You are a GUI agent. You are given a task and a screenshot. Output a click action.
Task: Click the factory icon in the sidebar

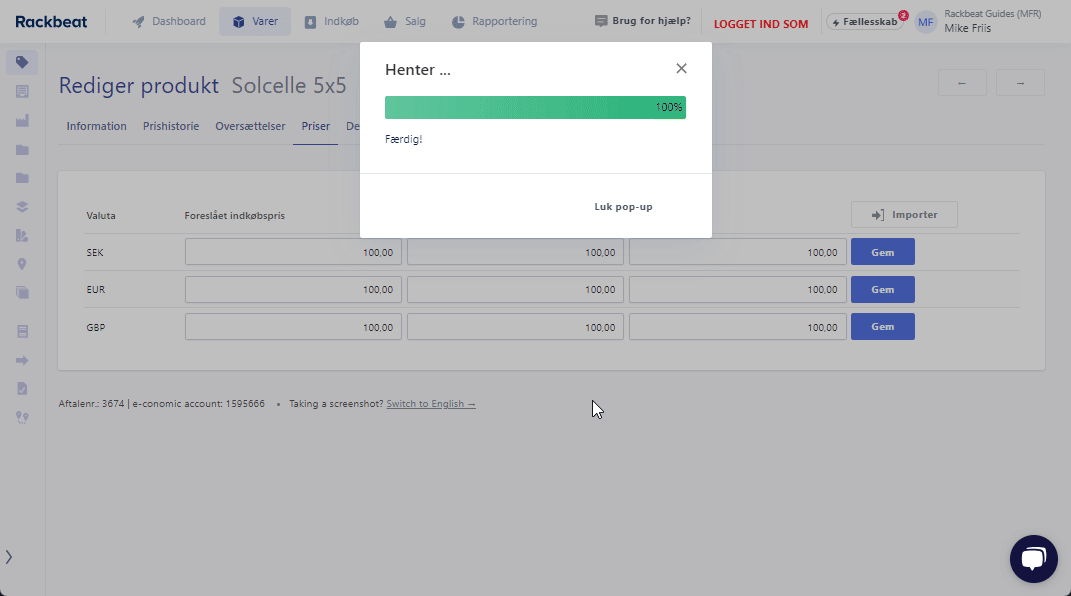(x=22, y=121)
